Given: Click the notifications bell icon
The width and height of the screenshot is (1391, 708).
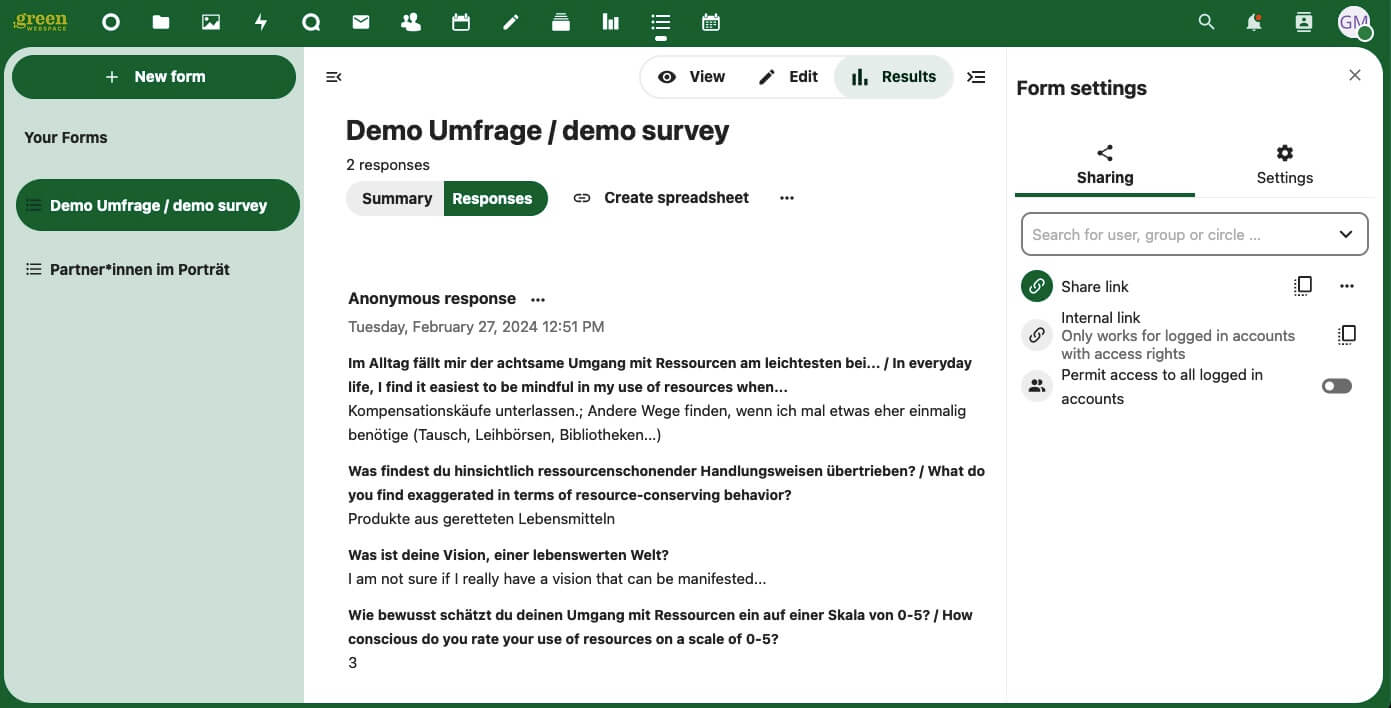Looking at the screenshot, I should tap(1254, 22).
